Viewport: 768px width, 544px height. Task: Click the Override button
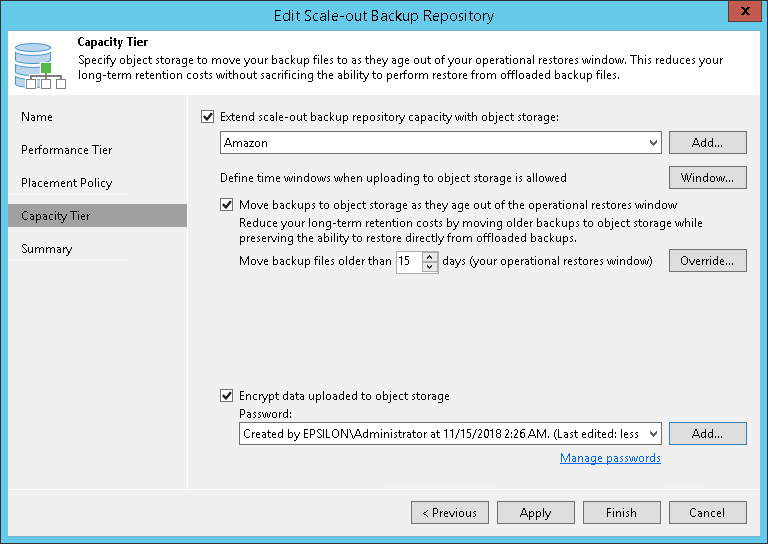tap(707, 262)
